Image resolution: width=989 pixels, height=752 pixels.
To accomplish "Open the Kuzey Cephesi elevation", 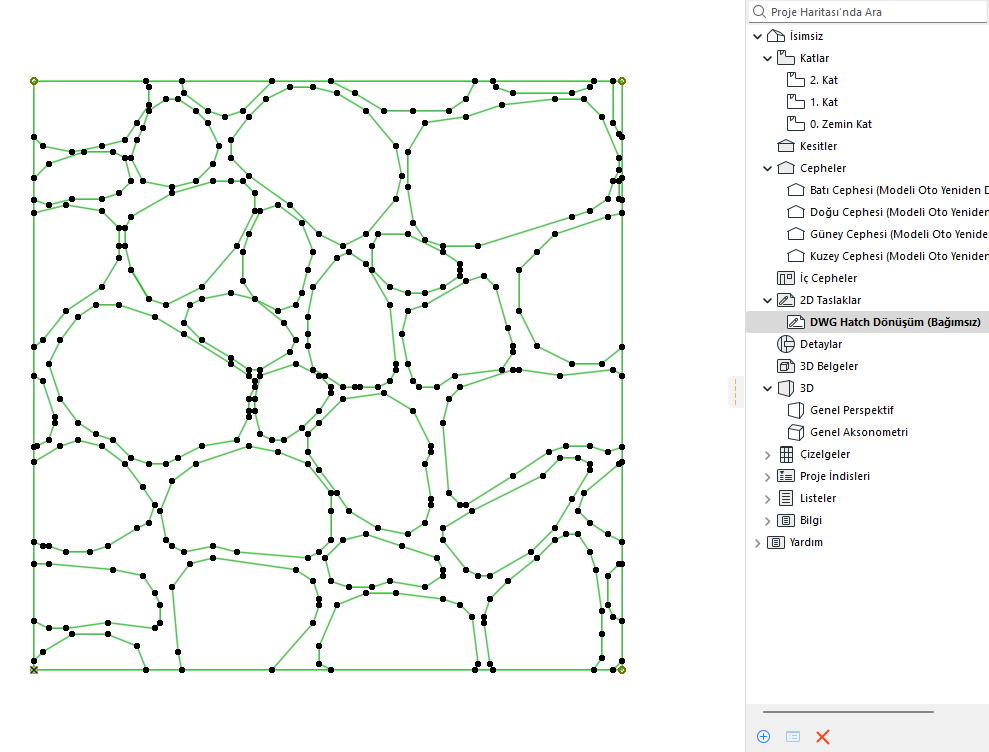I will [899, 256].
